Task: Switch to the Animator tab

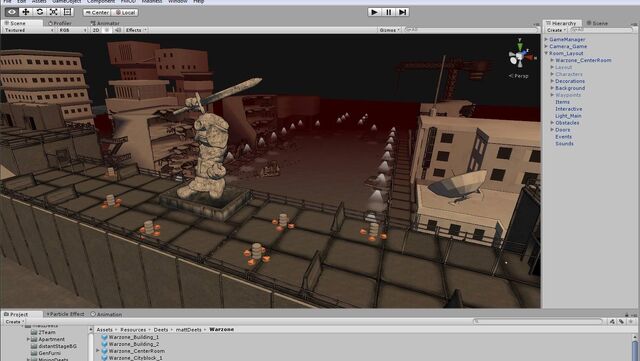Action: pyautogui.click(x=105, y=23)
